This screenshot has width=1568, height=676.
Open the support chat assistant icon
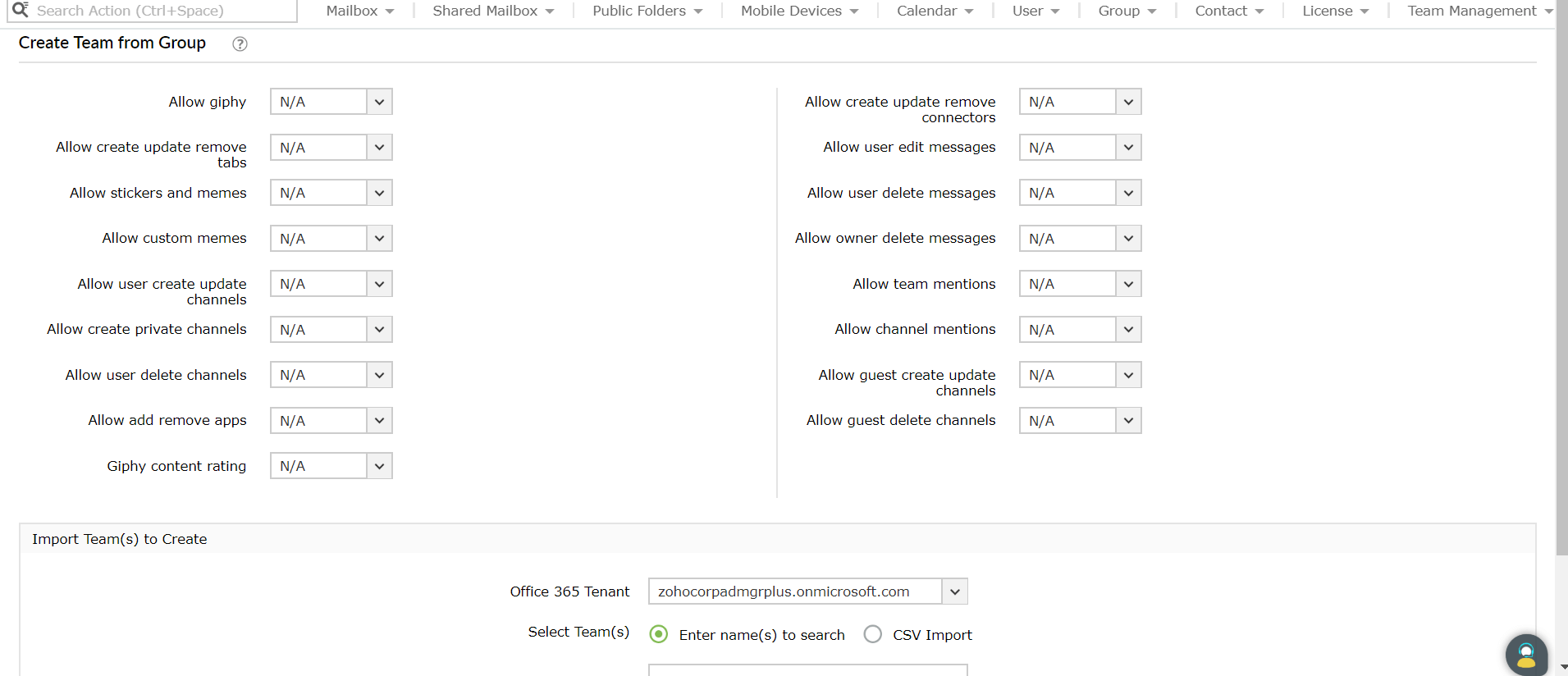click(1526, 655)
